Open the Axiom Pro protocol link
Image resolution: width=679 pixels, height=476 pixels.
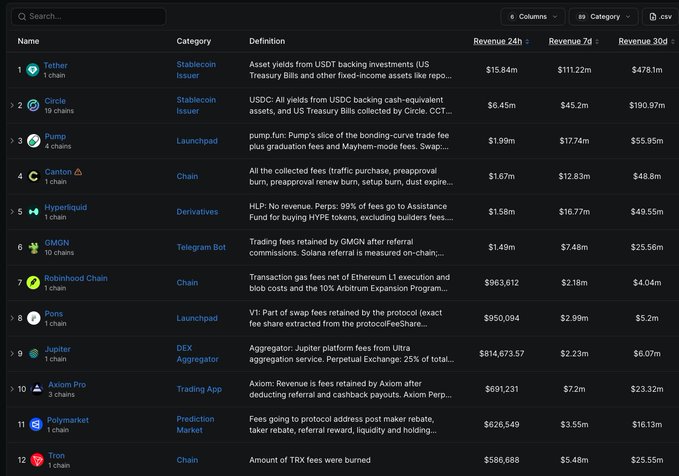pyautogui.click(x=67, y=385)
